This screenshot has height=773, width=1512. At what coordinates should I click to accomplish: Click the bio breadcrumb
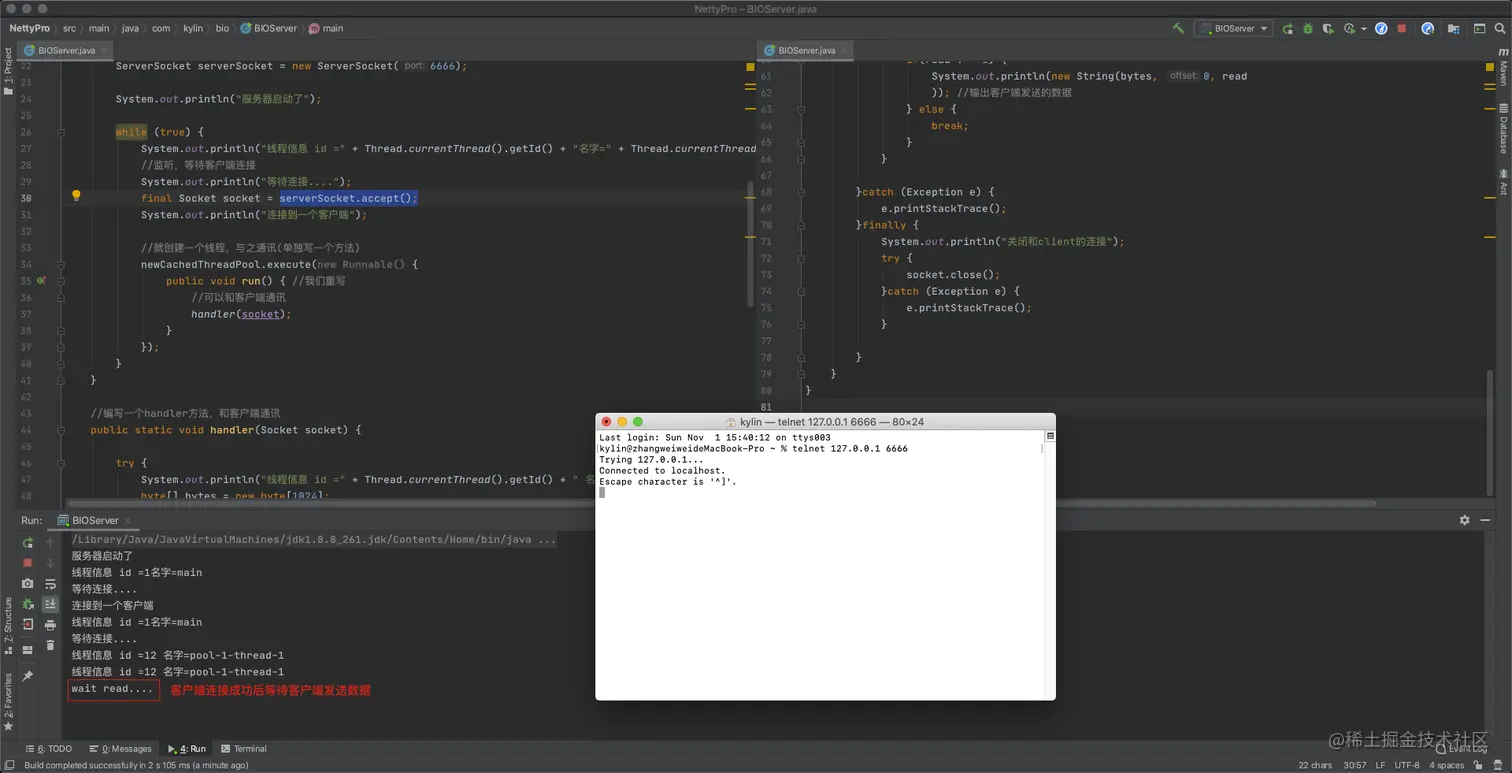pos(222,28)
